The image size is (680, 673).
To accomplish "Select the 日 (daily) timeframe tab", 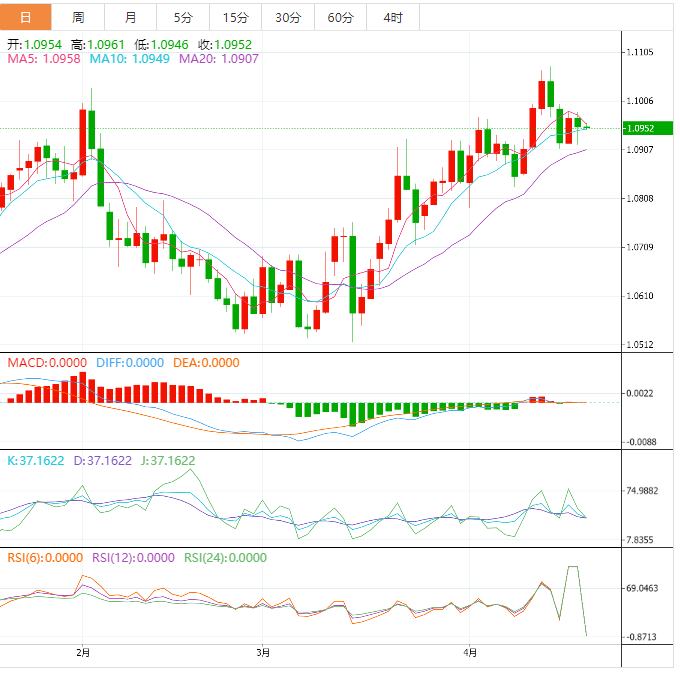I will pos(25,18).
